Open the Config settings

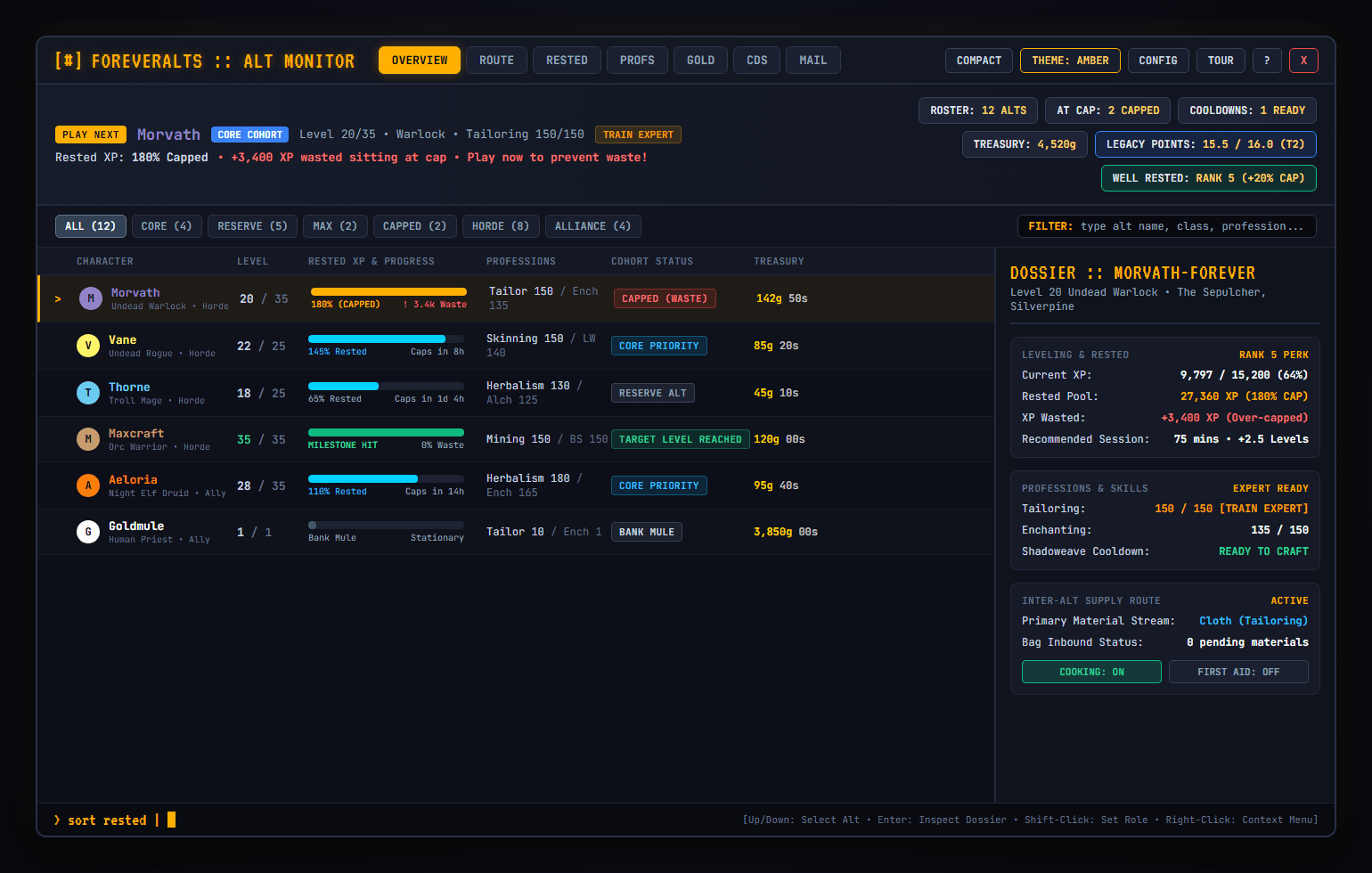click(1158, 61)
